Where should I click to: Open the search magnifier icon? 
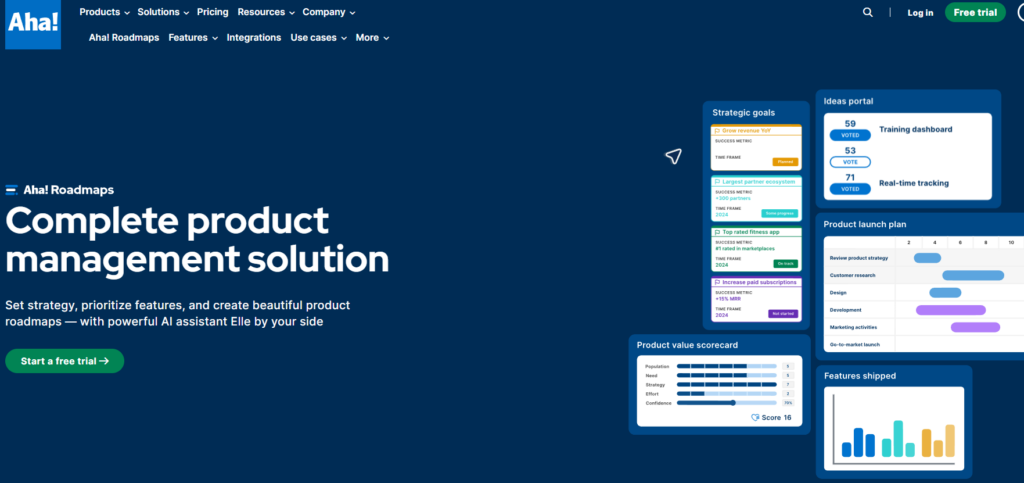[x=867, y=12]
